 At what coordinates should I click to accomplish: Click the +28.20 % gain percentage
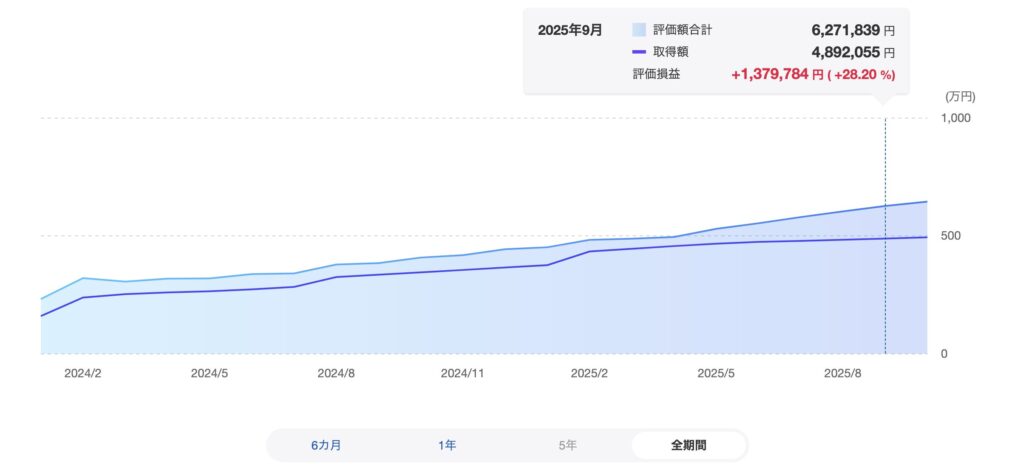pyautogui.click(x=864, y=74)
